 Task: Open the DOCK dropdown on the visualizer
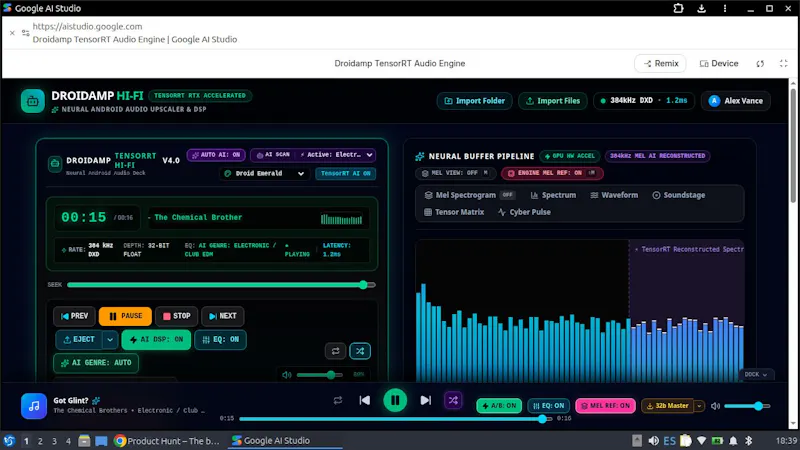756,374
